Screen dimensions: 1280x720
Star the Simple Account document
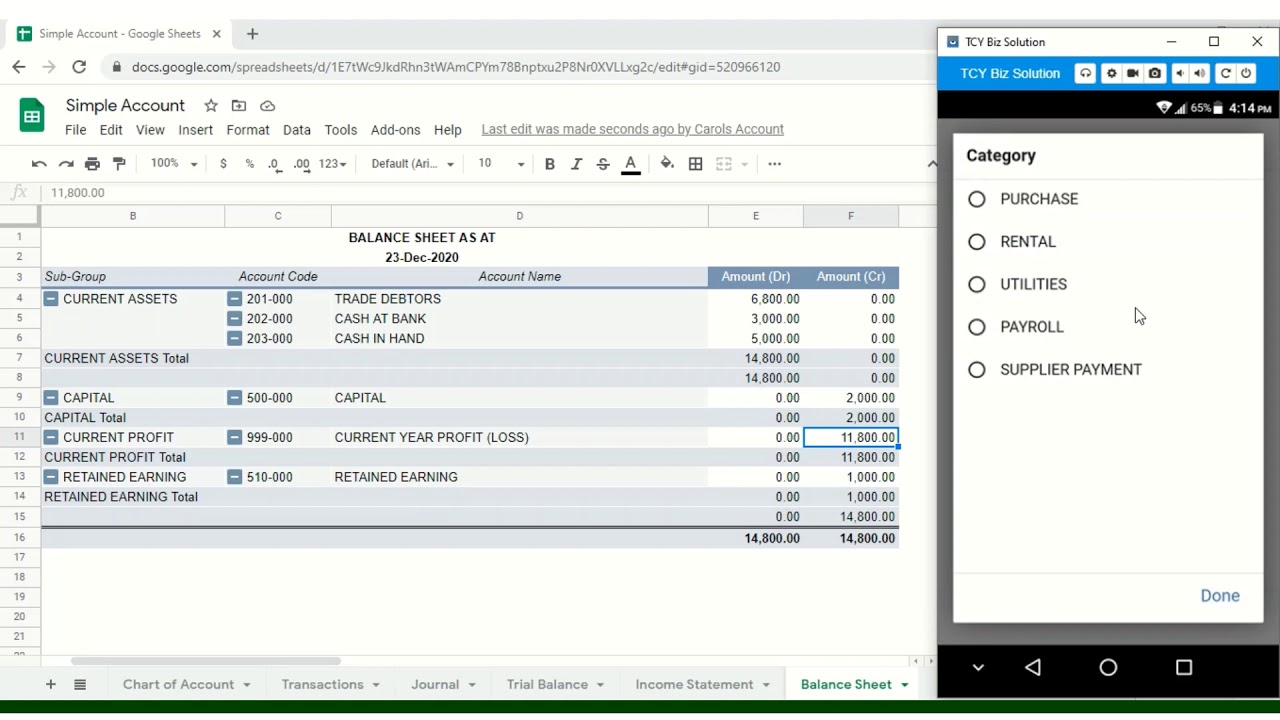211,106
